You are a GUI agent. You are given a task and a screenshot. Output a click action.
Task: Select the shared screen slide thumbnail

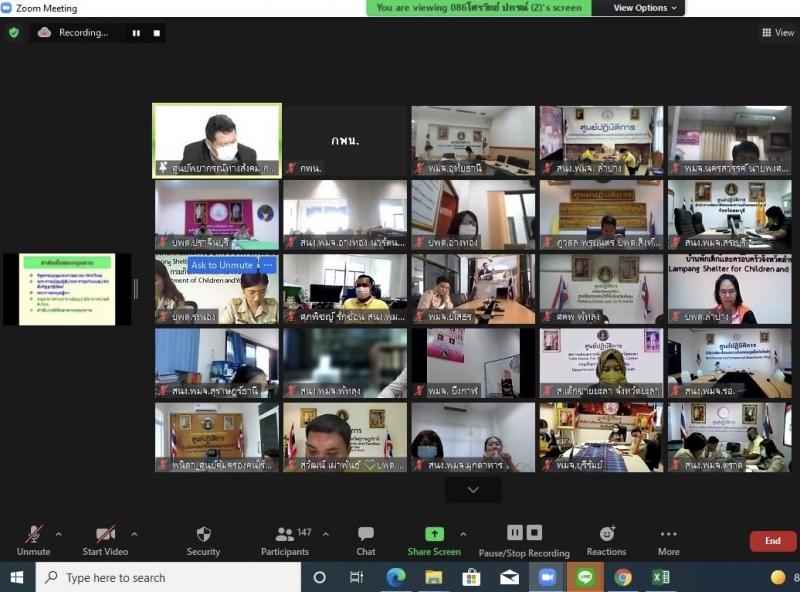[67, 289]
